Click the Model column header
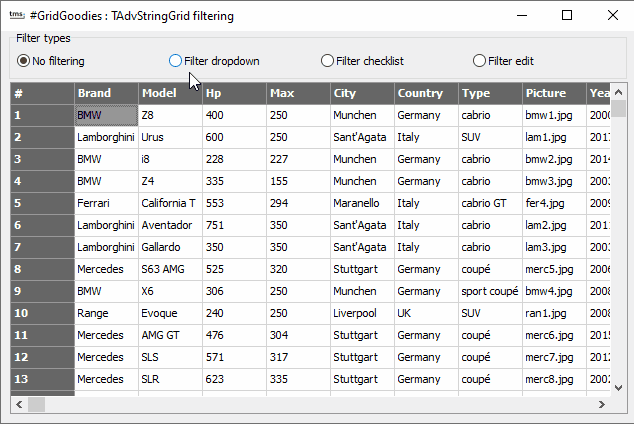This screenshot has width=634, height=426. tap(170, 93)
